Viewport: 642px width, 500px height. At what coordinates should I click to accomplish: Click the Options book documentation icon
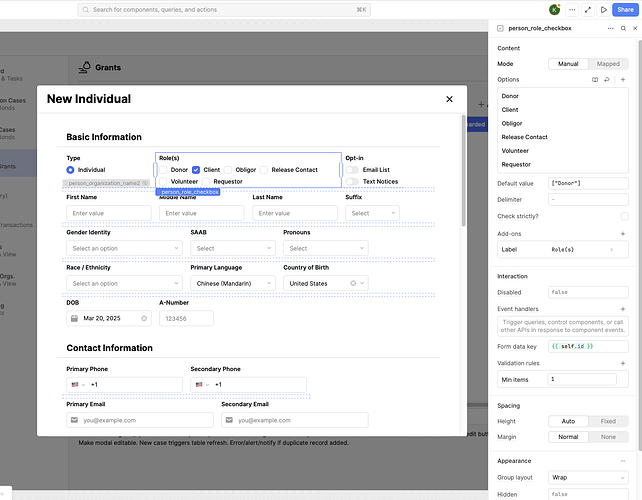(595, 79)
